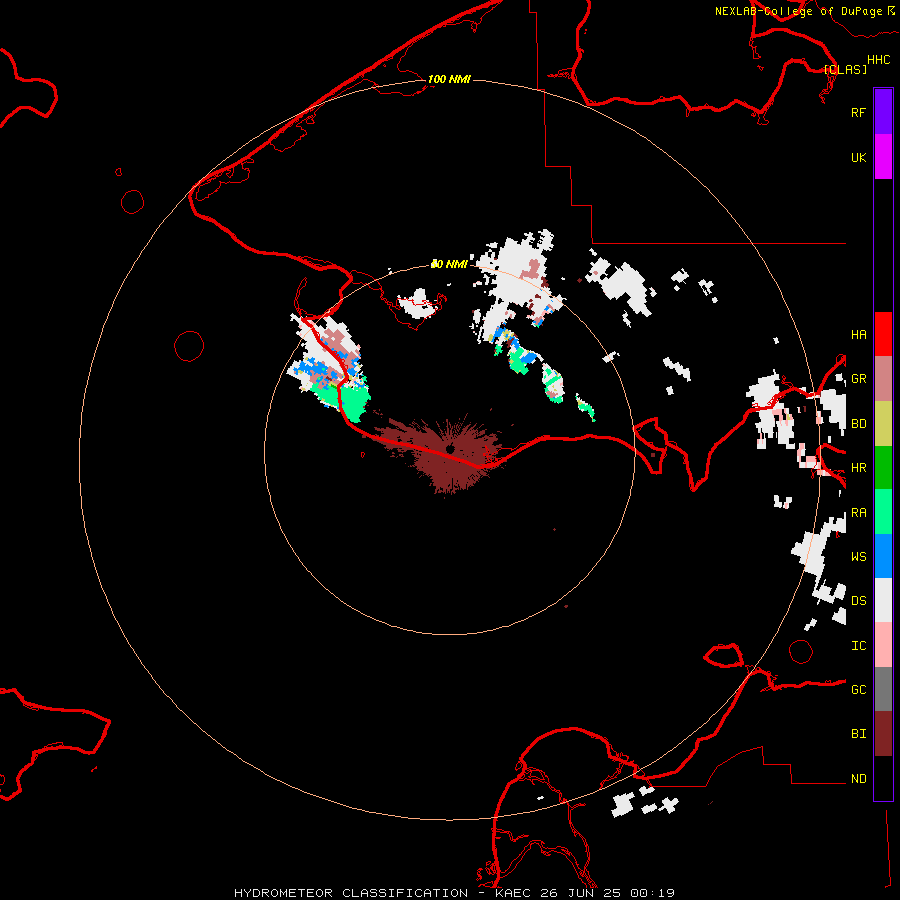Image resolution: width=900 pixels, height=900 pixels.
Task: Click the HHC product code text
Action: tap(878, 60)
